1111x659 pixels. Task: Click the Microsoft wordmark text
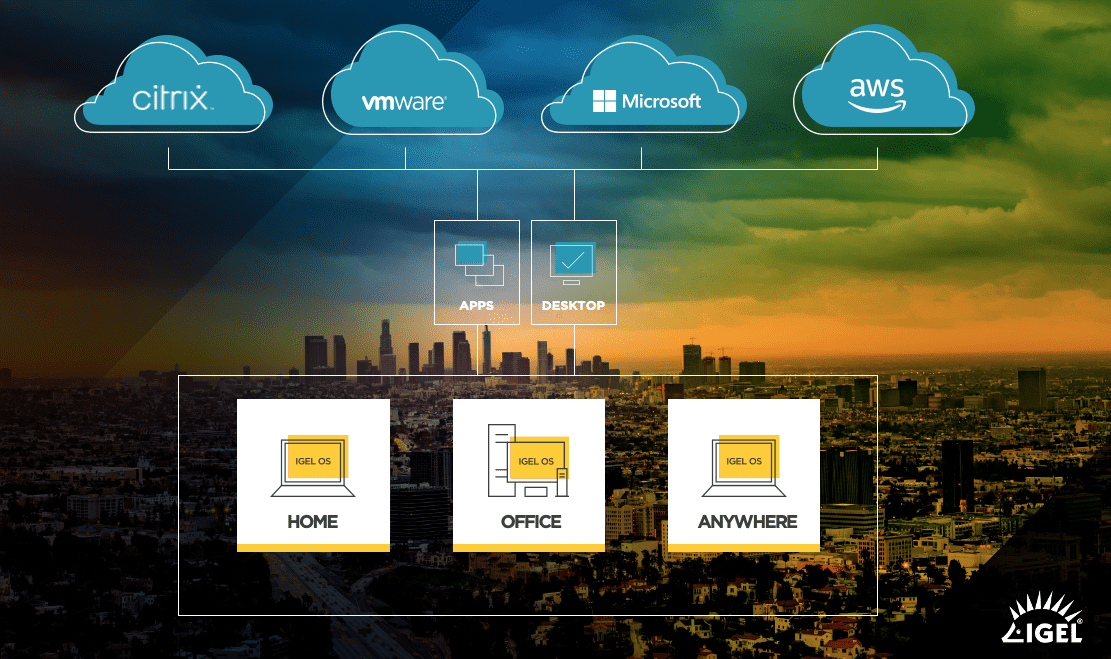(x=662, y=101)
